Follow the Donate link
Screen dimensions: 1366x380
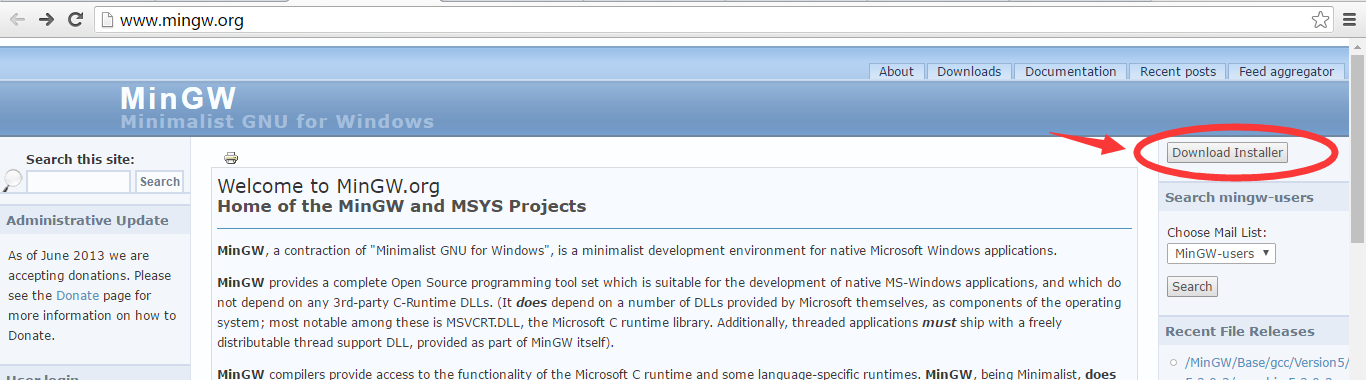pos(77,296)
